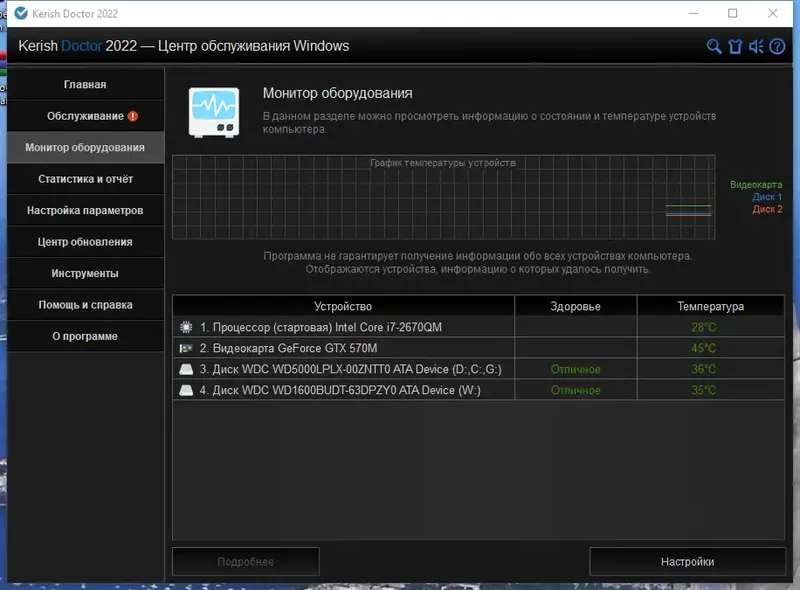Screen dimensions: 800x590
Task: Select the Процессор Intel Core i7-2670QM row
Action: [479, 327]
